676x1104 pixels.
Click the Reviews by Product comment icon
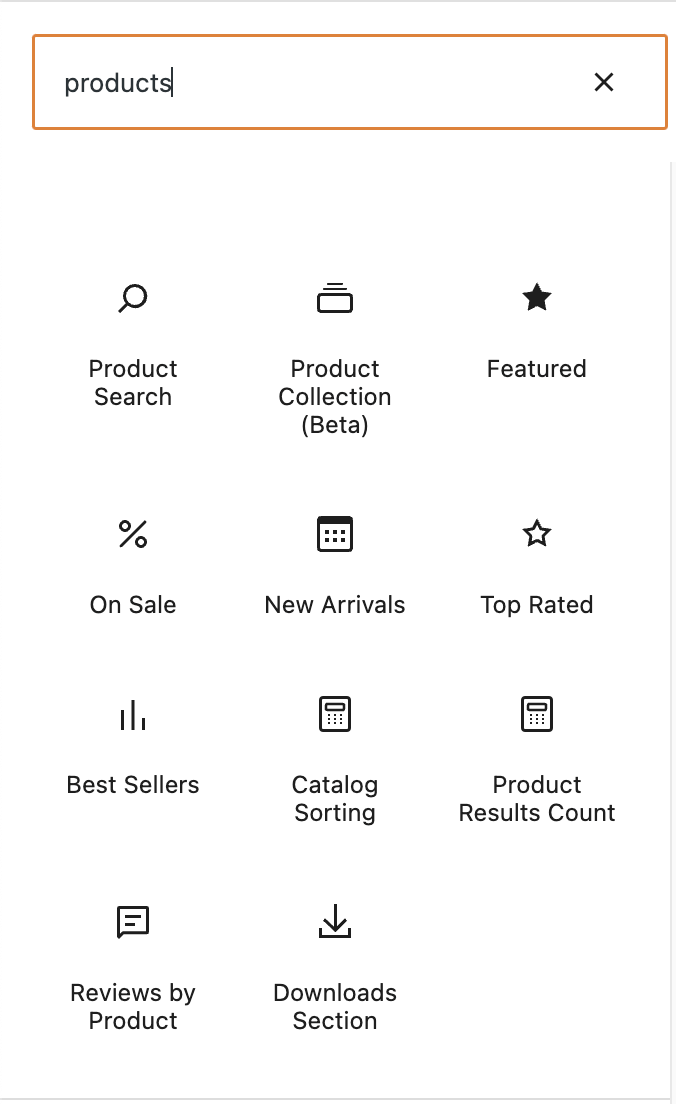click(x=133, y=921)
